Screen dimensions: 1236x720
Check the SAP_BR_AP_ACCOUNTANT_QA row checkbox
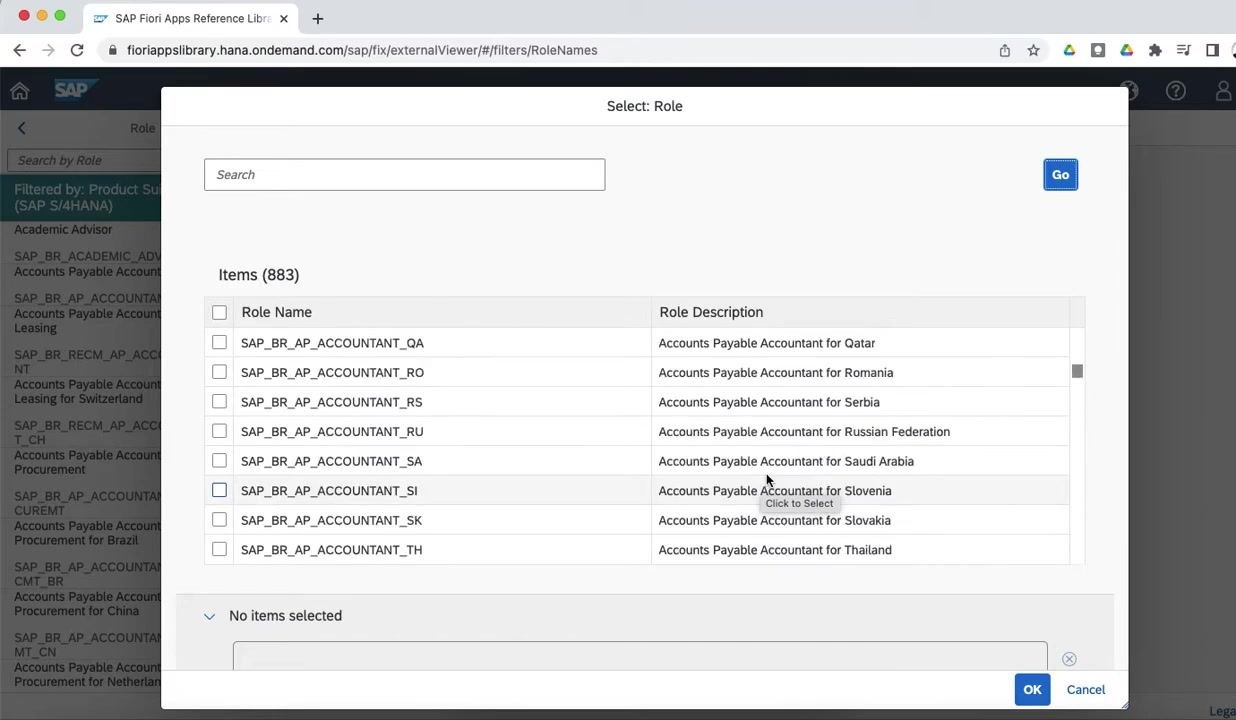(219, 342)
